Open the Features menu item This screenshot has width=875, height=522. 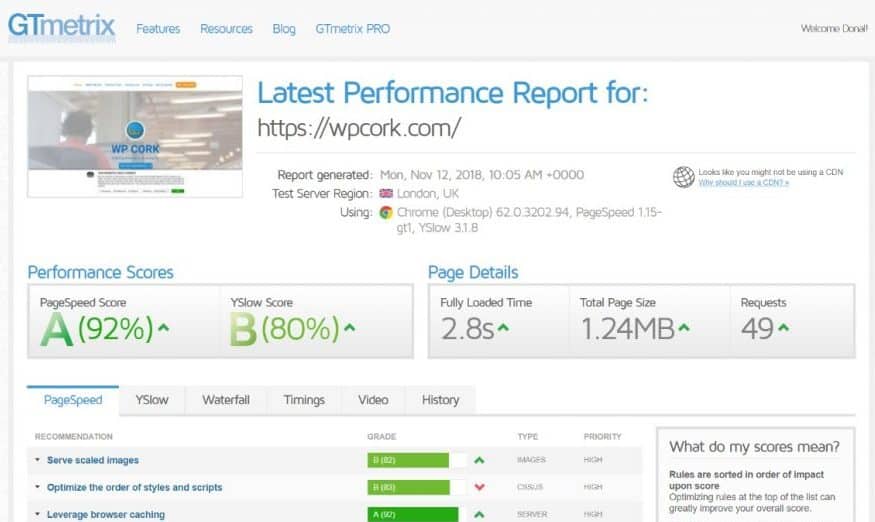click(158, 28)
